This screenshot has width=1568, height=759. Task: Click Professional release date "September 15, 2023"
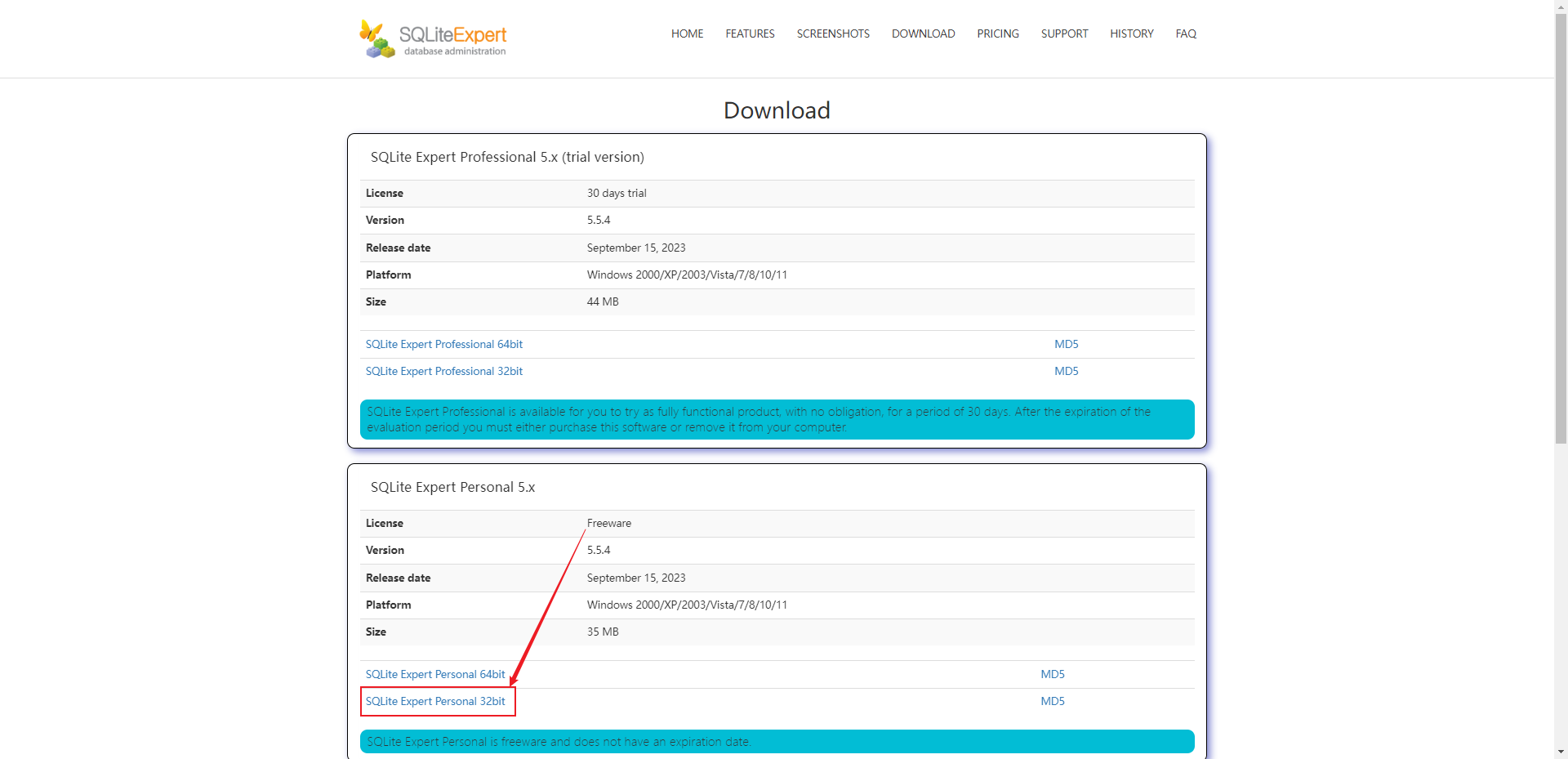click(x=636, y=248)
